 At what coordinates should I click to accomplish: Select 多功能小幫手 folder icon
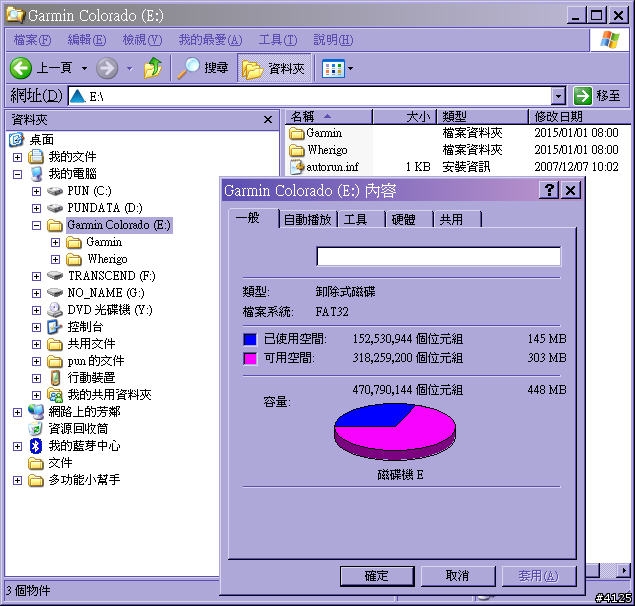(x=36, y=480)
